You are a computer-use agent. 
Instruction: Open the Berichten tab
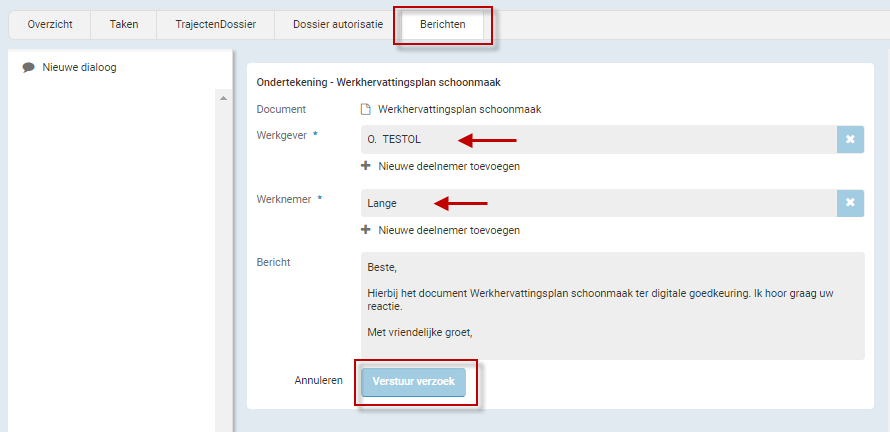[442, 24]
